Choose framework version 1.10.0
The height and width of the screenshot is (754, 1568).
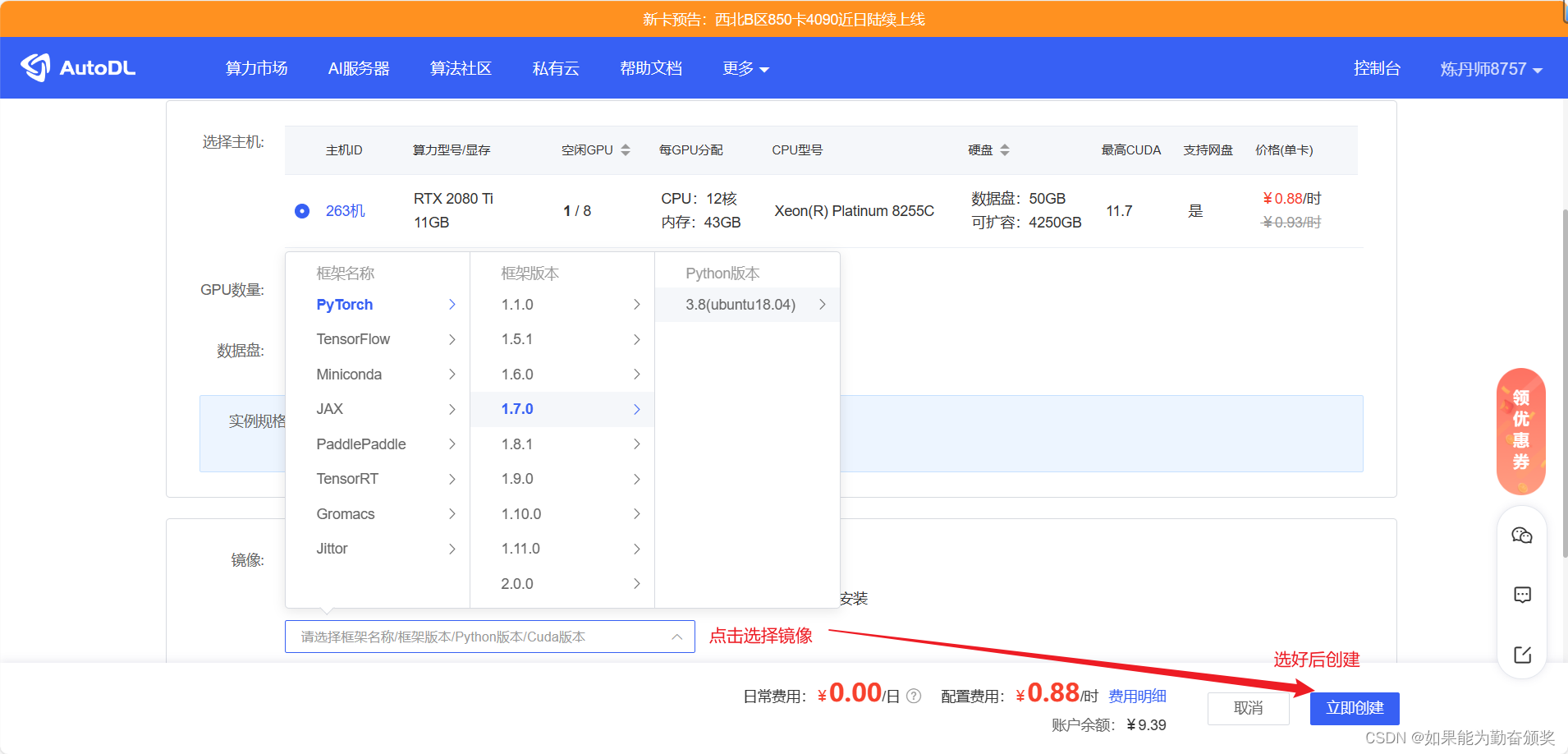[x=562, y=514]
